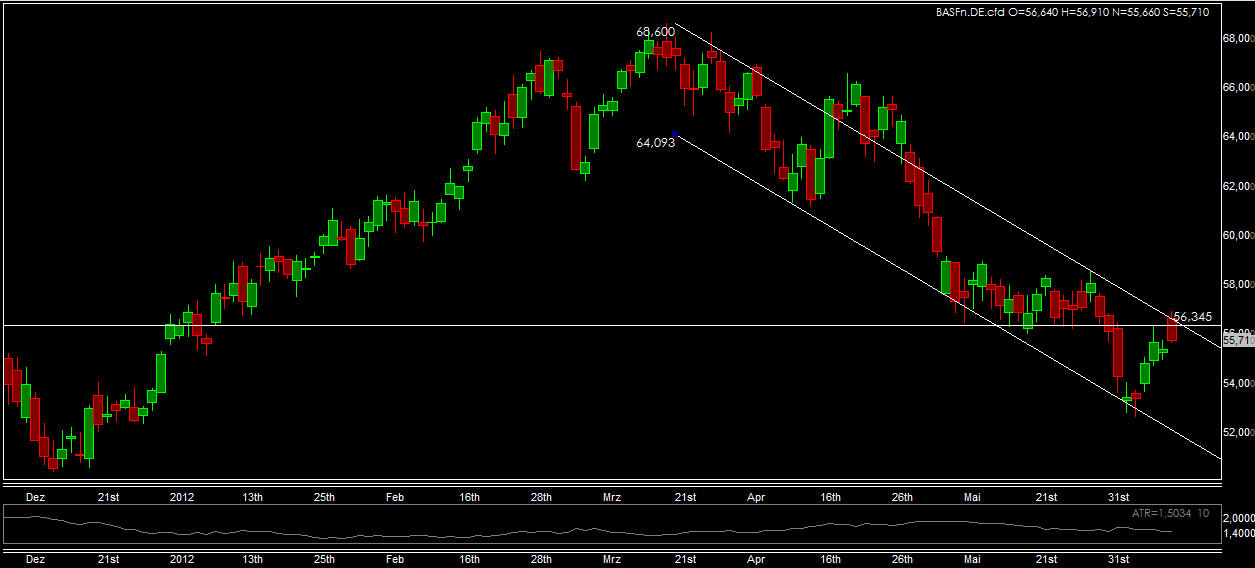Viewport: 1255px width, 568px height.
Task: Select the 64,093 lower channel price label
Action: pos(656,142)
